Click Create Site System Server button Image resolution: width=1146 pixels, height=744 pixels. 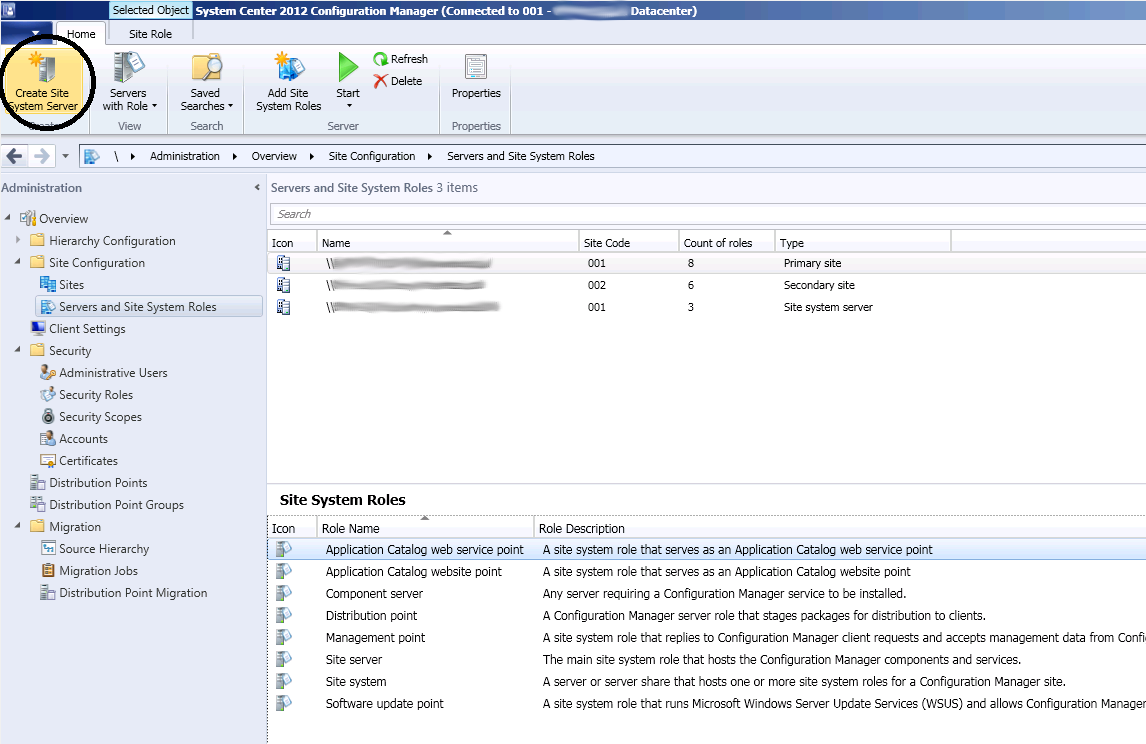point(45,82)
